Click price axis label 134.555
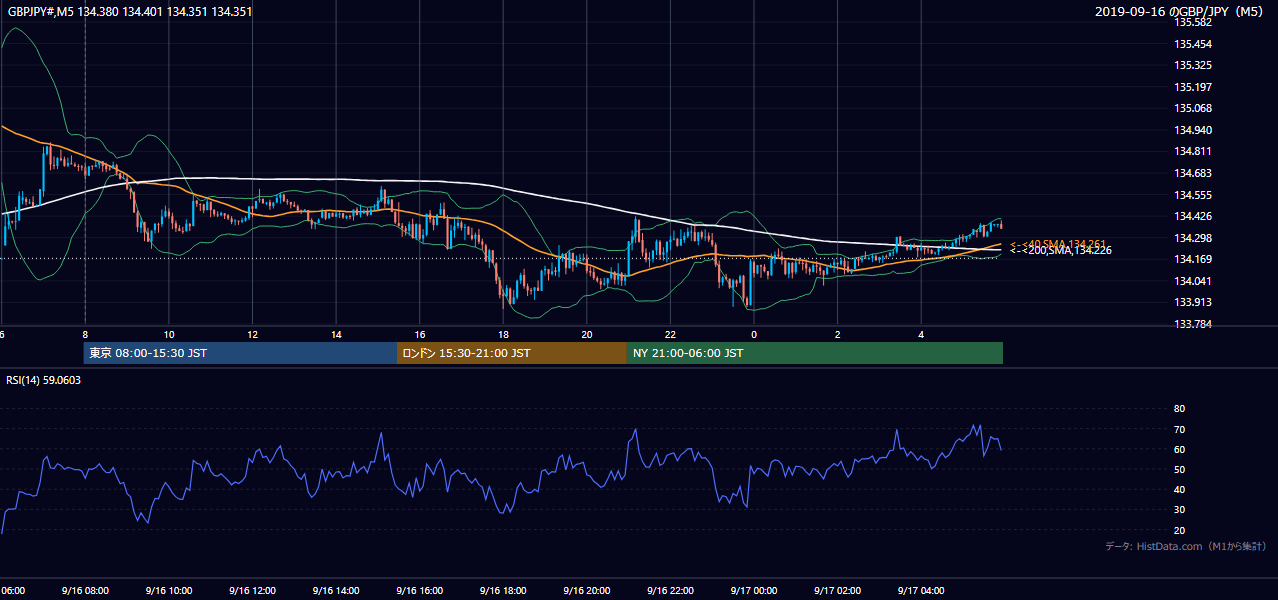Image resolution: width=1278 pixels, height=600 pixels. (x=1194, y=195)
